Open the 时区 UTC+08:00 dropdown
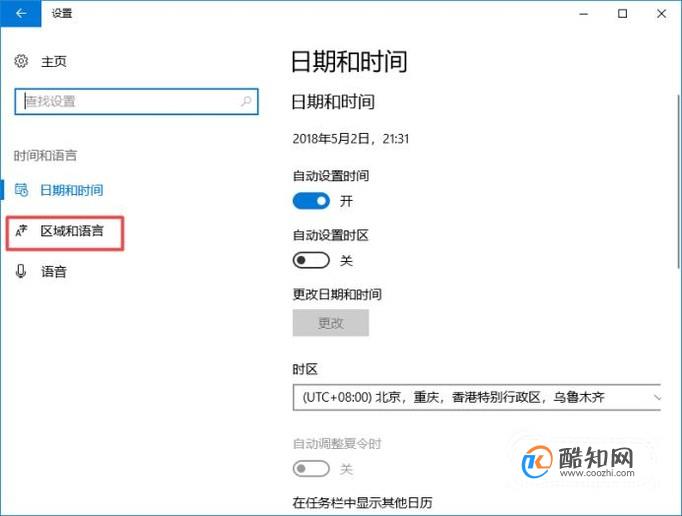This screenshot has height=516, width=682. [477, 397]
